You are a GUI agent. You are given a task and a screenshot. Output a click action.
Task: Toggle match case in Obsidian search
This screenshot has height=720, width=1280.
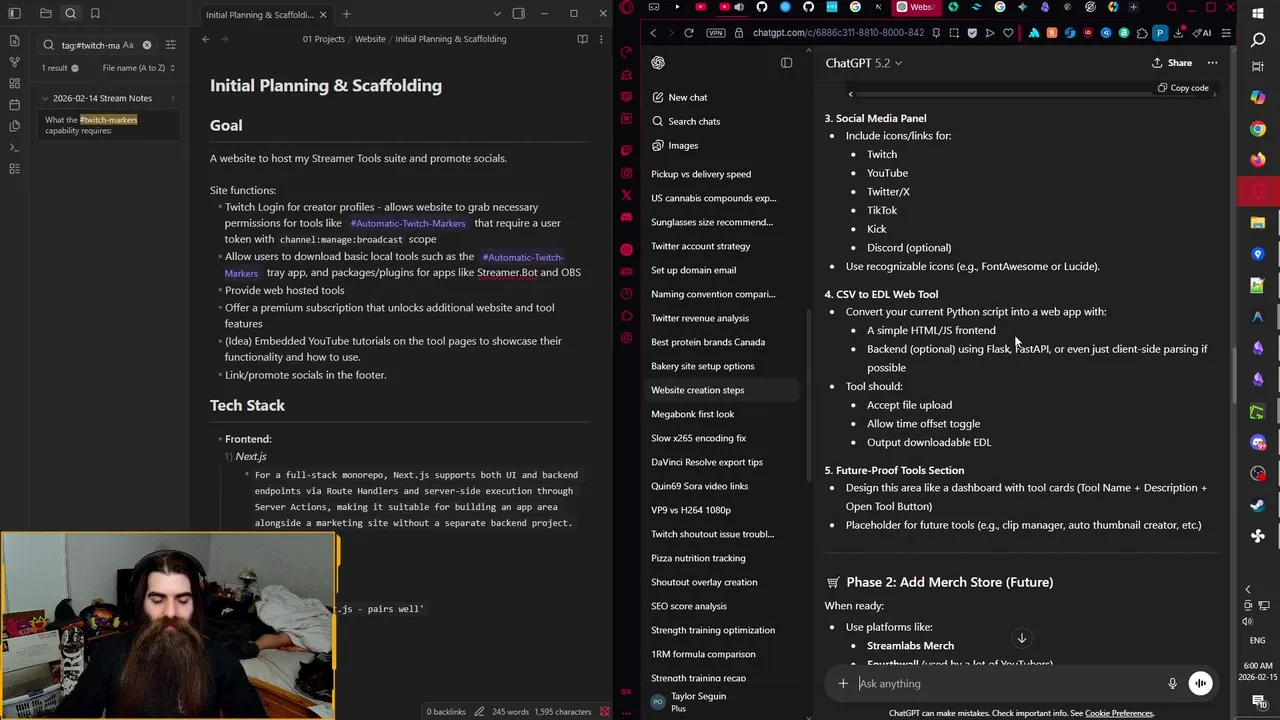click(x=128, y=45)
